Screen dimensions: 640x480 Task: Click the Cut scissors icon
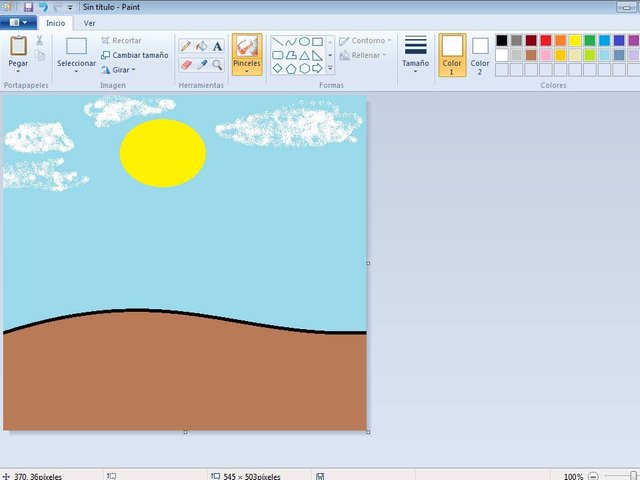click(x=40, y=40)
